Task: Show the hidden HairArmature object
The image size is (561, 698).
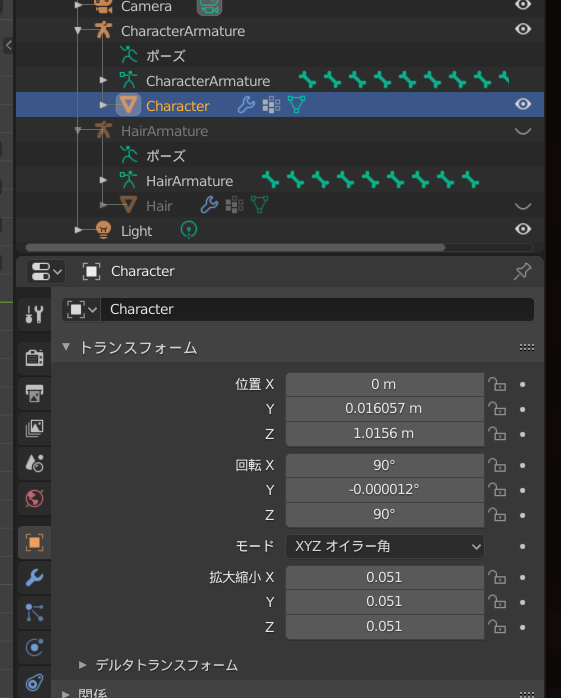Action: tap(523, 131)
